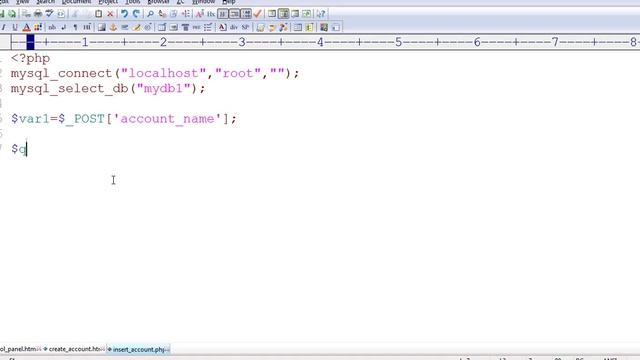Place cursor after $q on last line
This screenshot has height=360, width=640.
click(27, 149)
